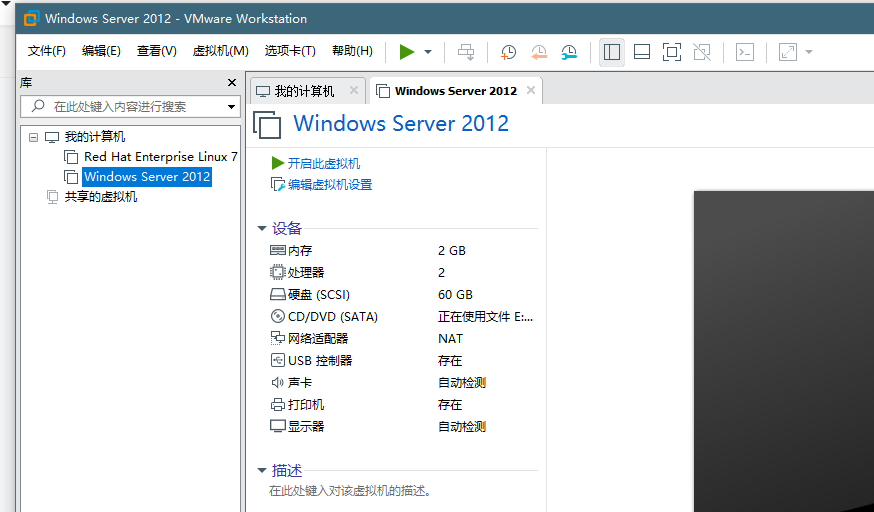Click the 打印机 printer device row
The height and width of the screenshot is (512, 874).
(x=401, y=404)
